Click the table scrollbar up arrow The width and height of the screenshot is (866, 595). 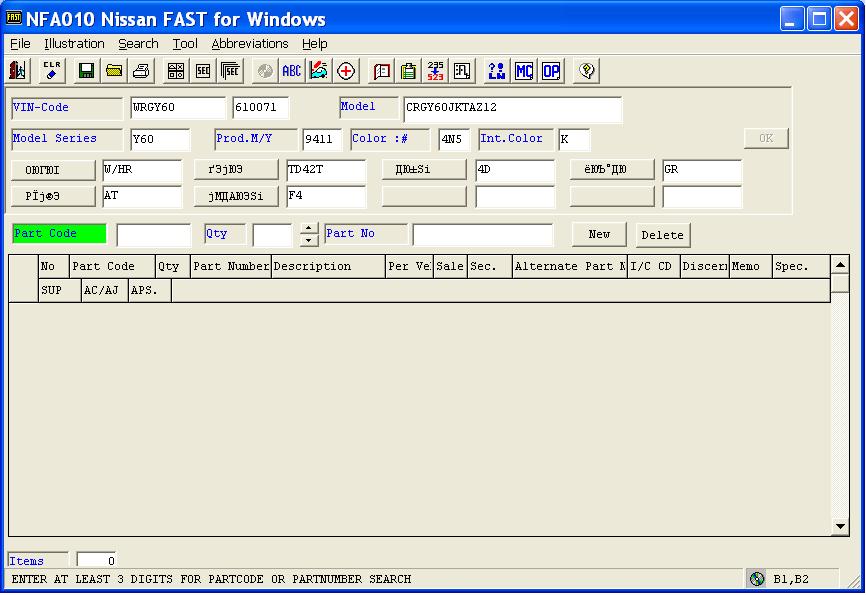tap(840, 265)
